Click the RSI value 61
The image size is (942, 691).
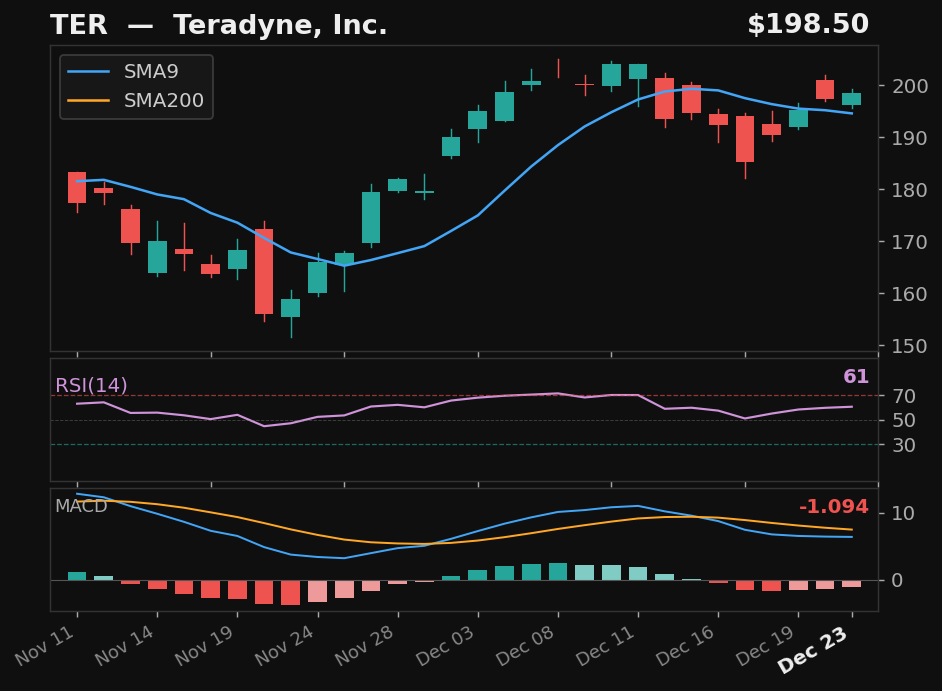[856, 377]
